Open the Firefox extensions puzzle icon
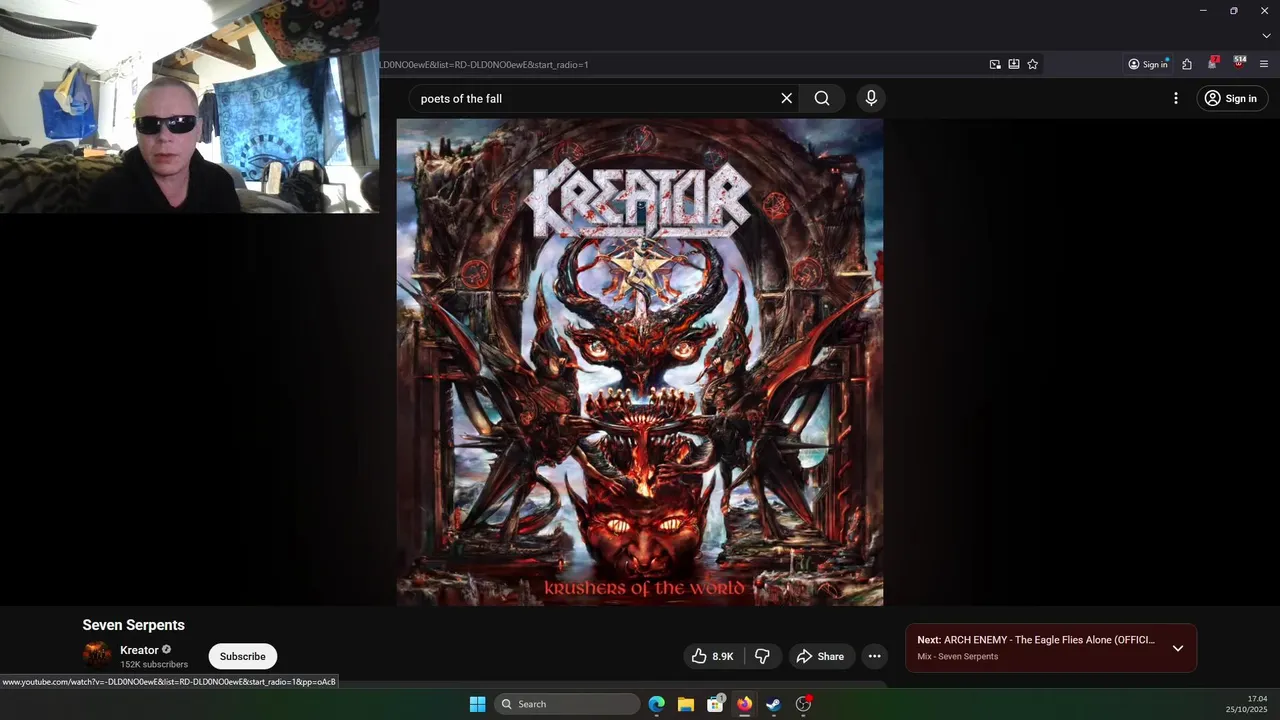Screen dimensions: 1280x720 (1187, 64)
